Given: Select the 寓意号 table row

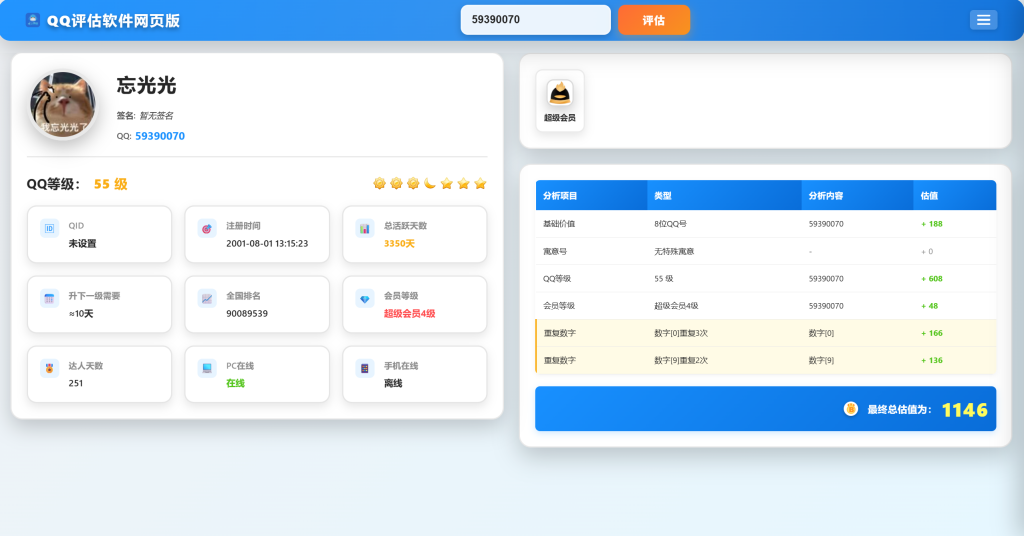Looking at the screenshot, I should click(x=765, y=251).
